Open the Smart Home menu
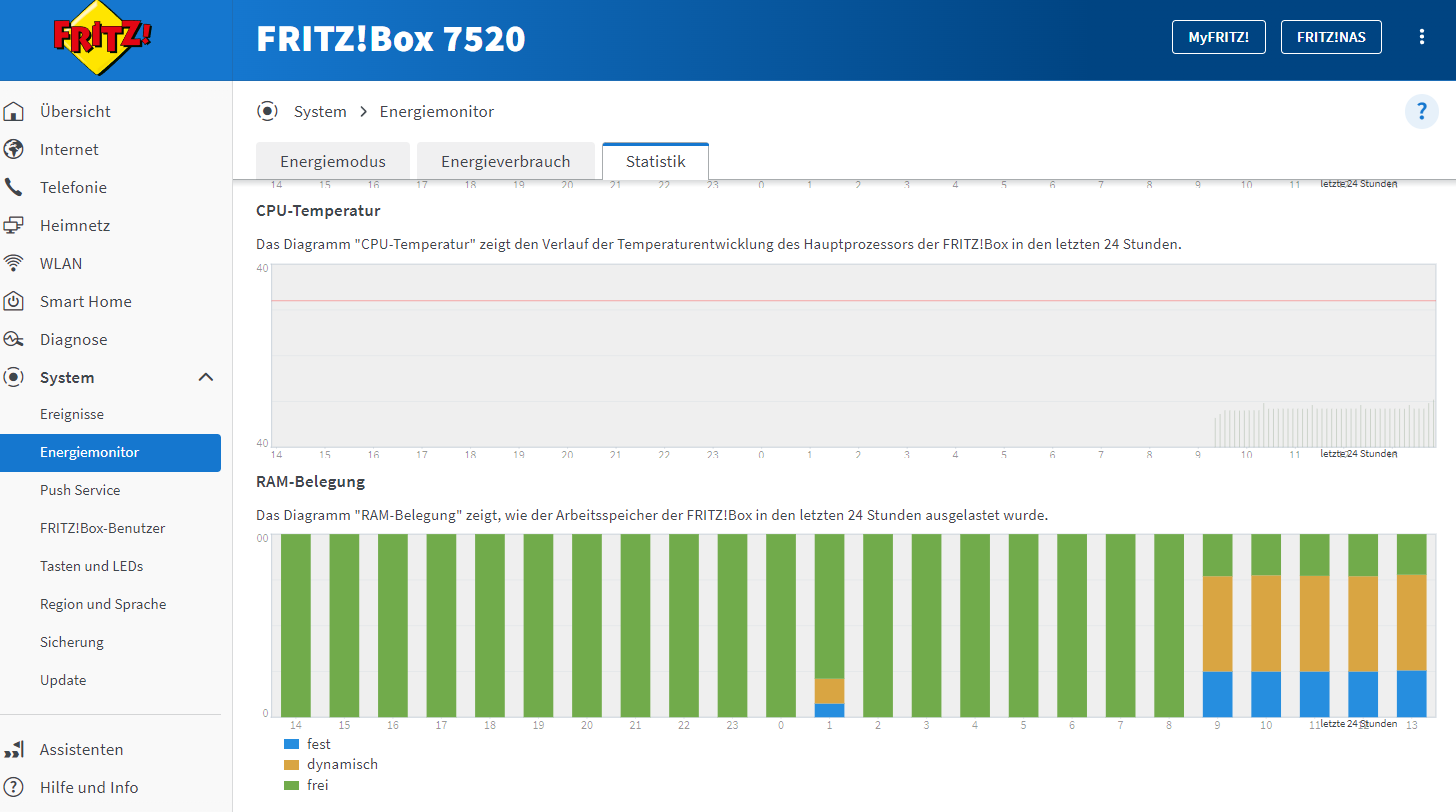 [86, 301]
